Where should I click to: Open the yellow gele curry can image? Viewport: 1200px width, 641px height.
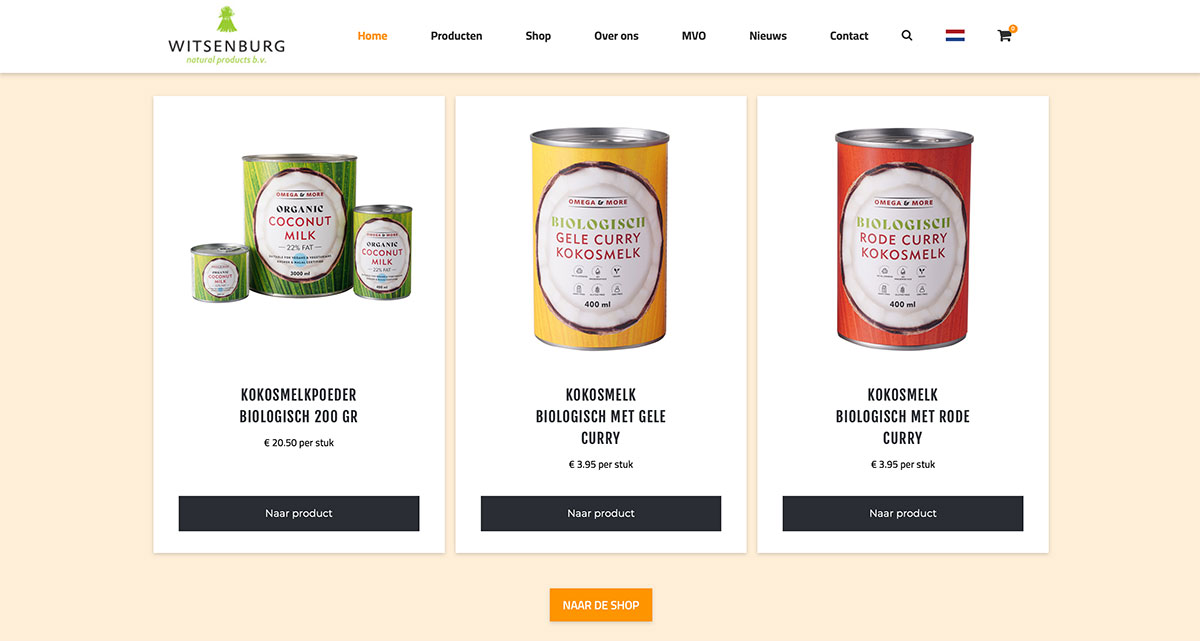[600, 238]
